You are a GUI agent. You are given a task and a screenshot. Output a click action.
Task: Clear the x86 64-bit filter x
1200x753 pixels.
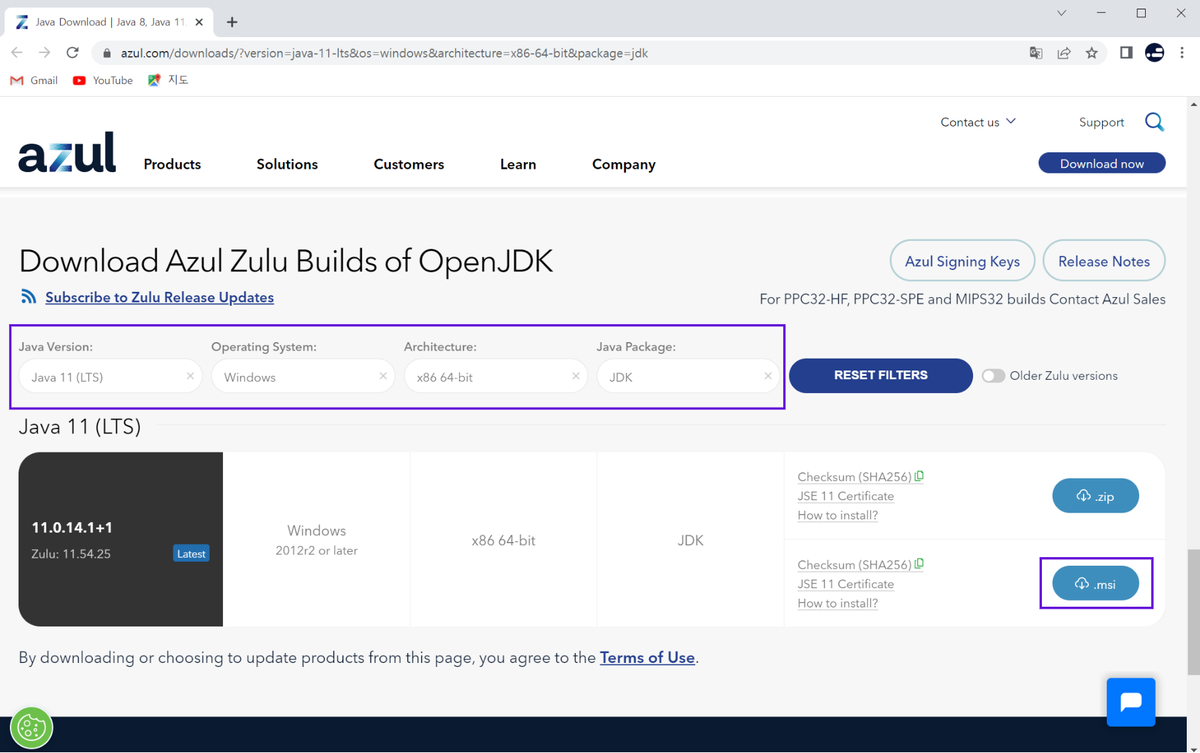576,376
